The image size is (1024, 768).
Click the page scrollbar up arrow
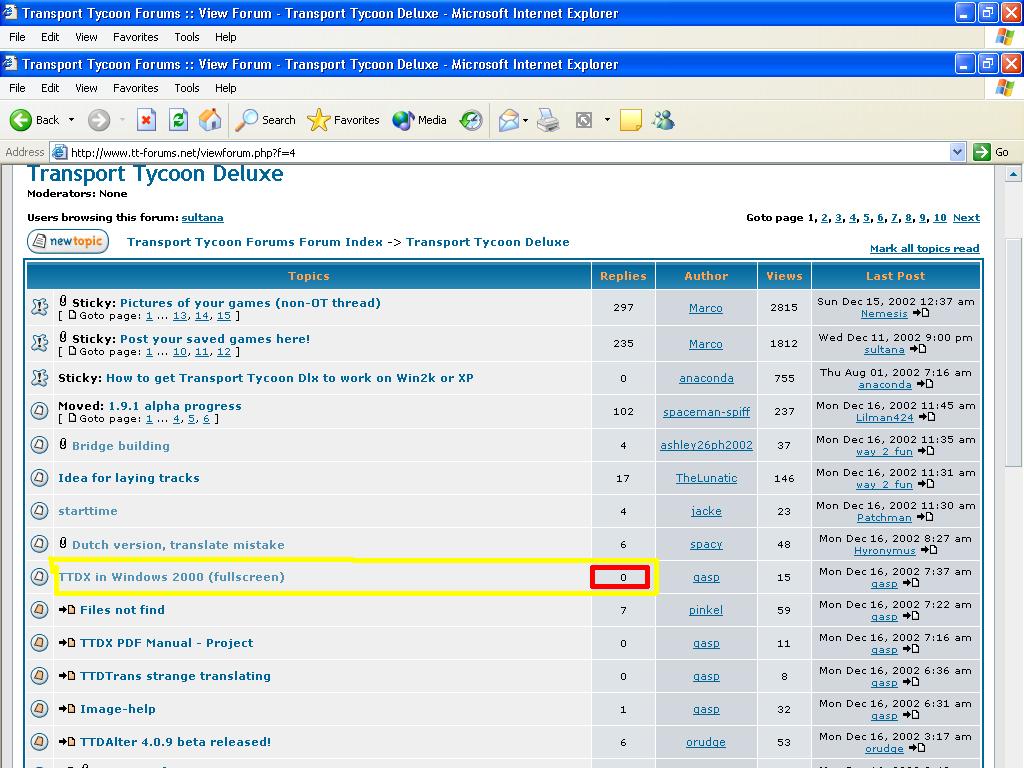(x=1013, y=174)
